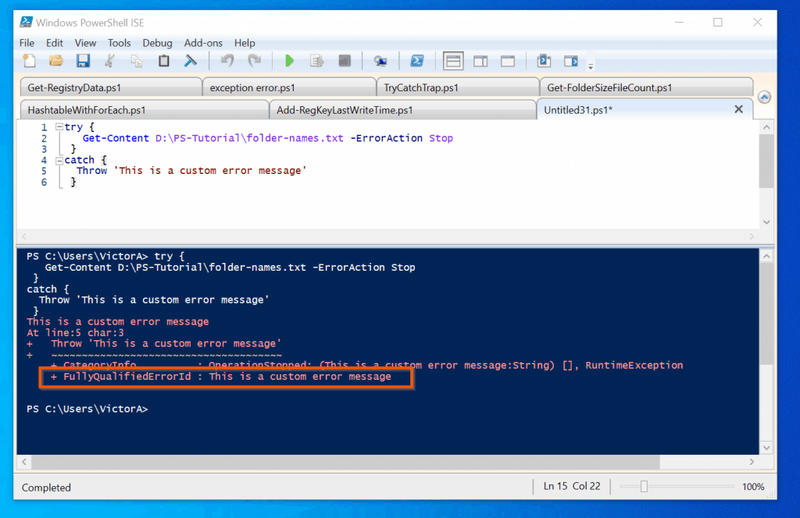Click the Open script folder icon

(x=56, y=61)
